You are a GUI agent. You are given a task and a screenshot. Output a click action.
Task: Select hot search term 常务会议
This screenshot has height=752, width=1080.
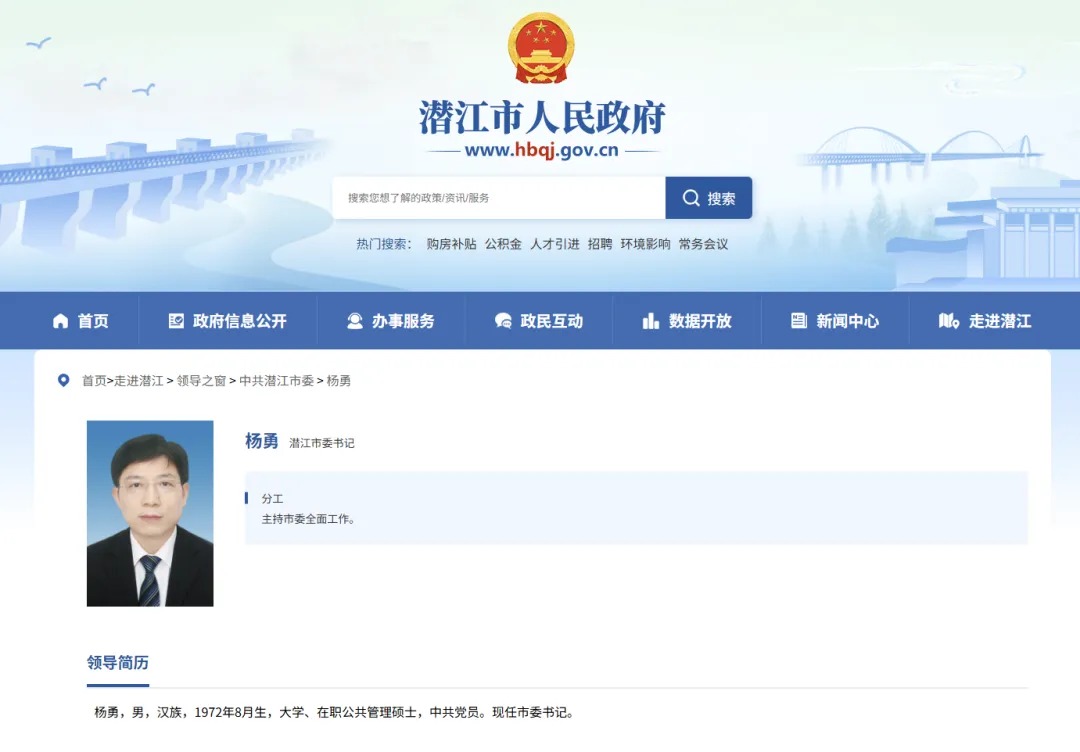(x=703, y=244)
